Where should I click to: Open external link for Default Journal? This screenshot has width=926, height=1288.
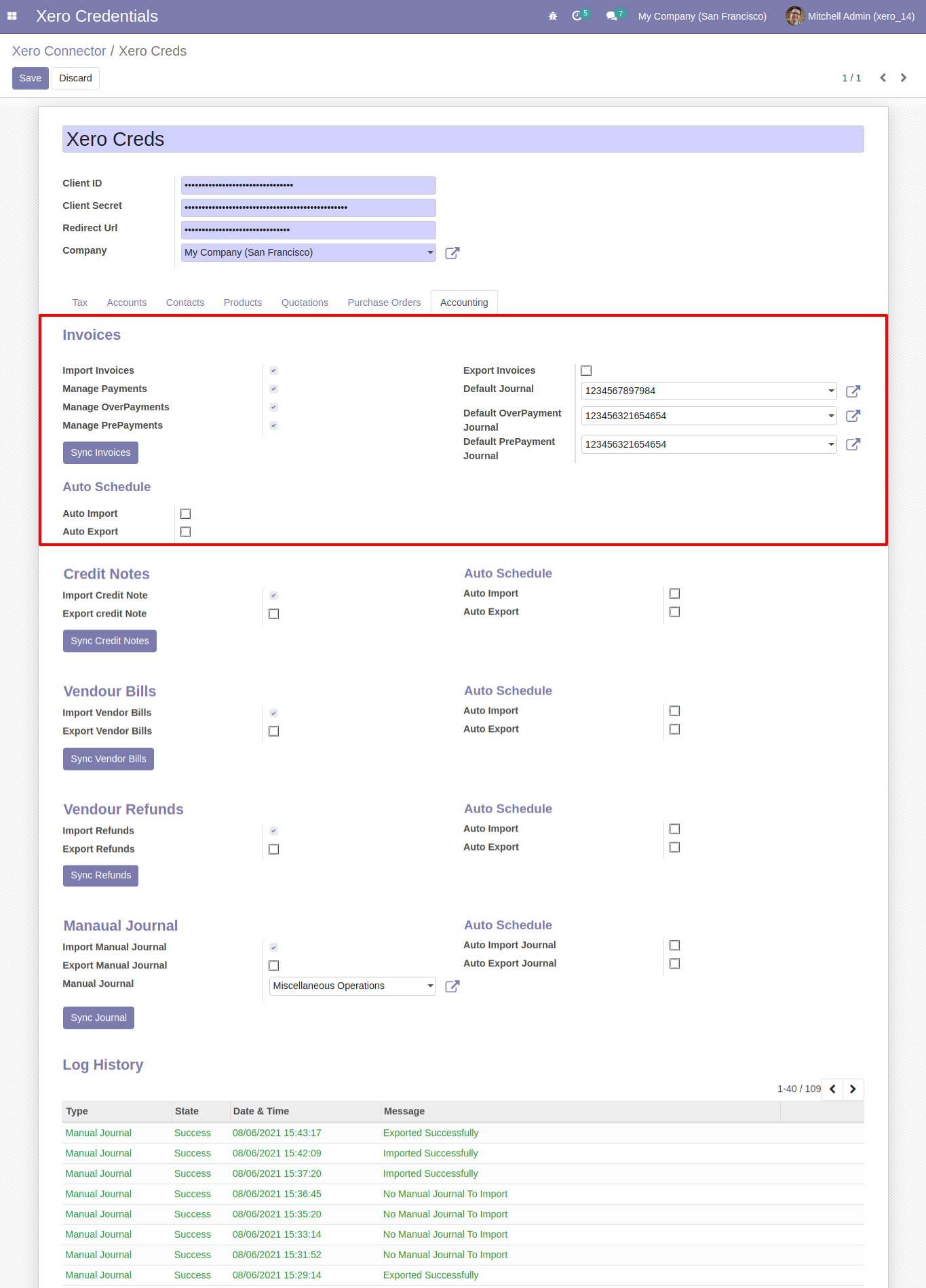[853, 391]
